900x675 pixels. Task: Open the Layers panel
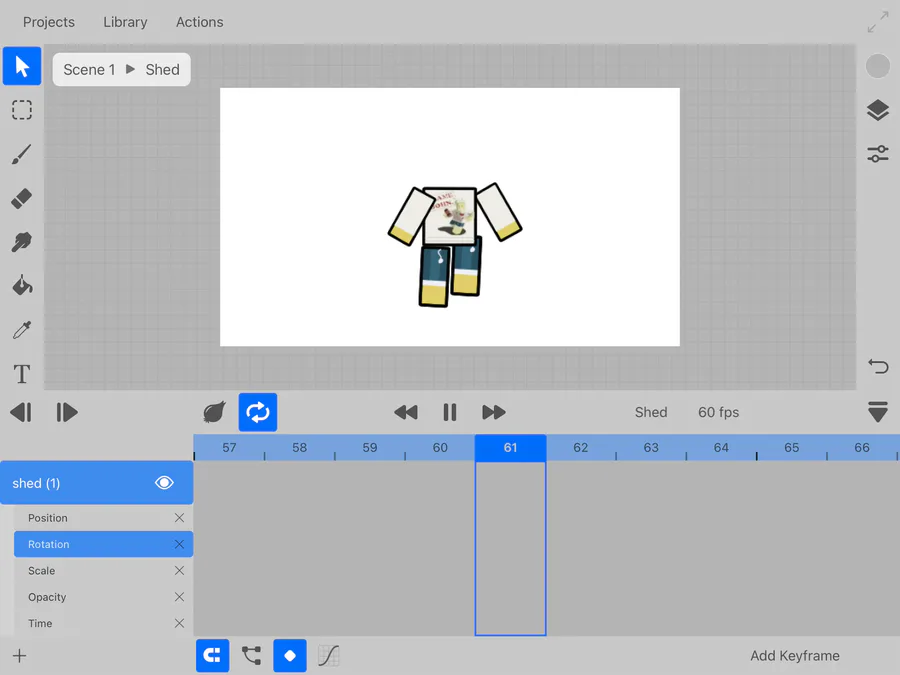[878, 110]
